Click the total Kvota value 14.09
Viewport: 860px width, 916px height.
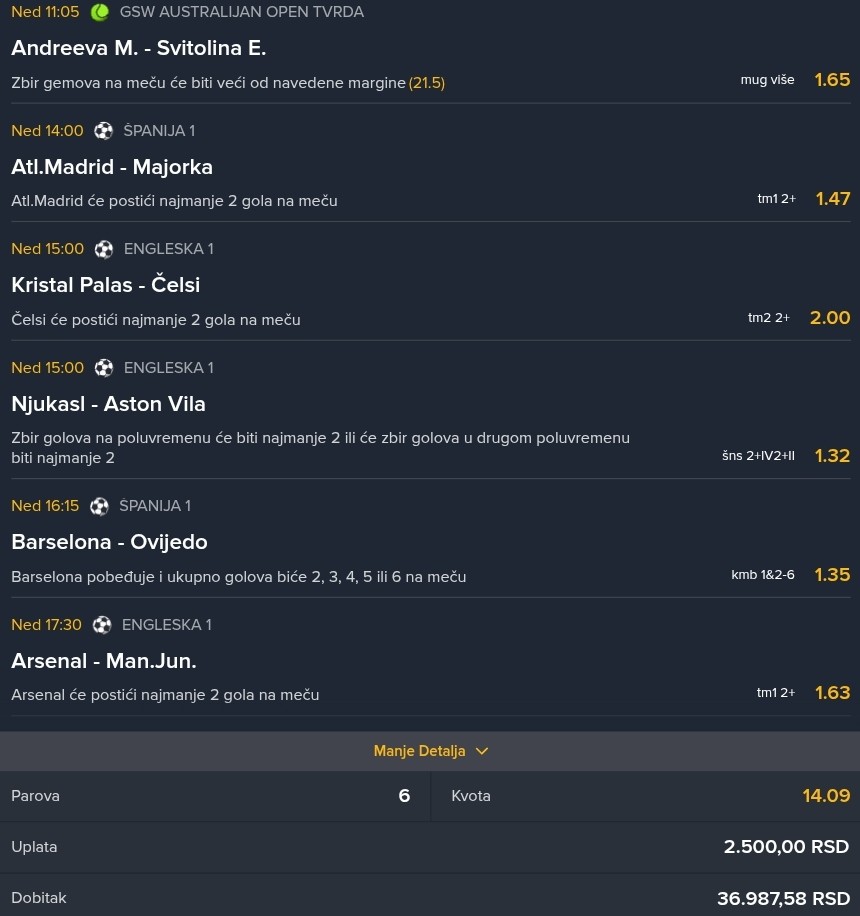click(825, 796)
